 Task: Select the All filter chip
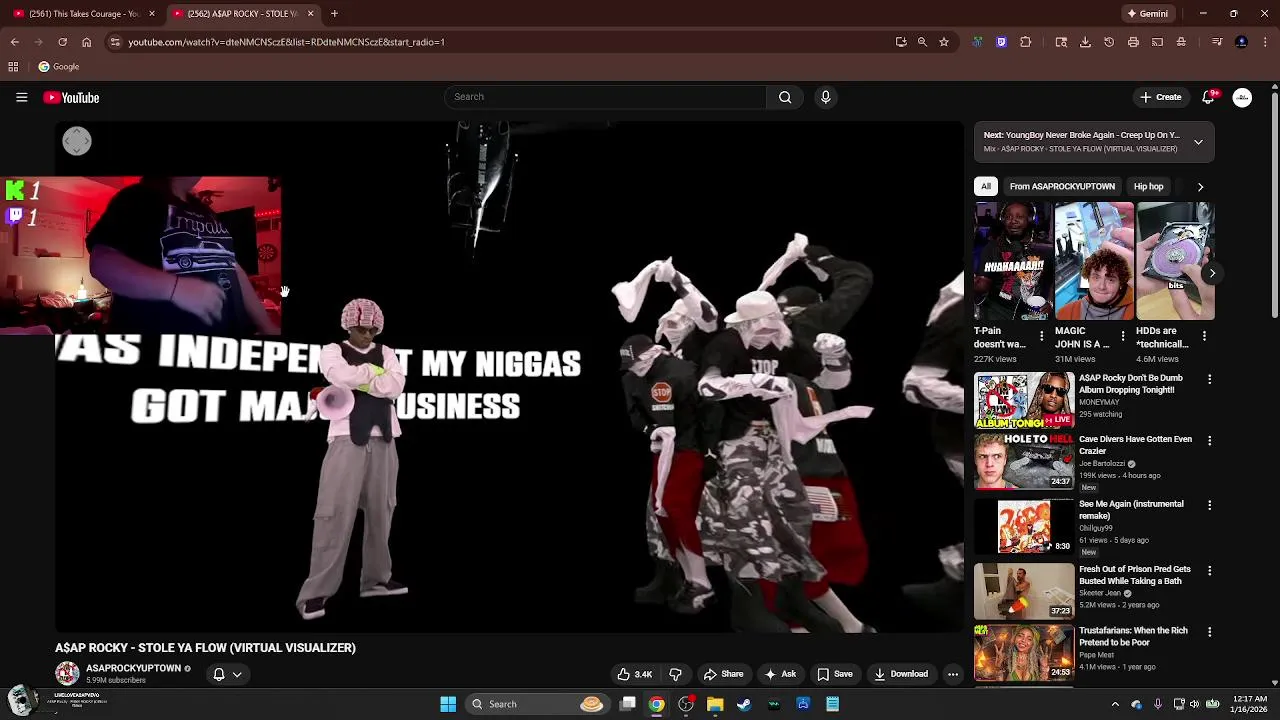(x=986, y=186)
